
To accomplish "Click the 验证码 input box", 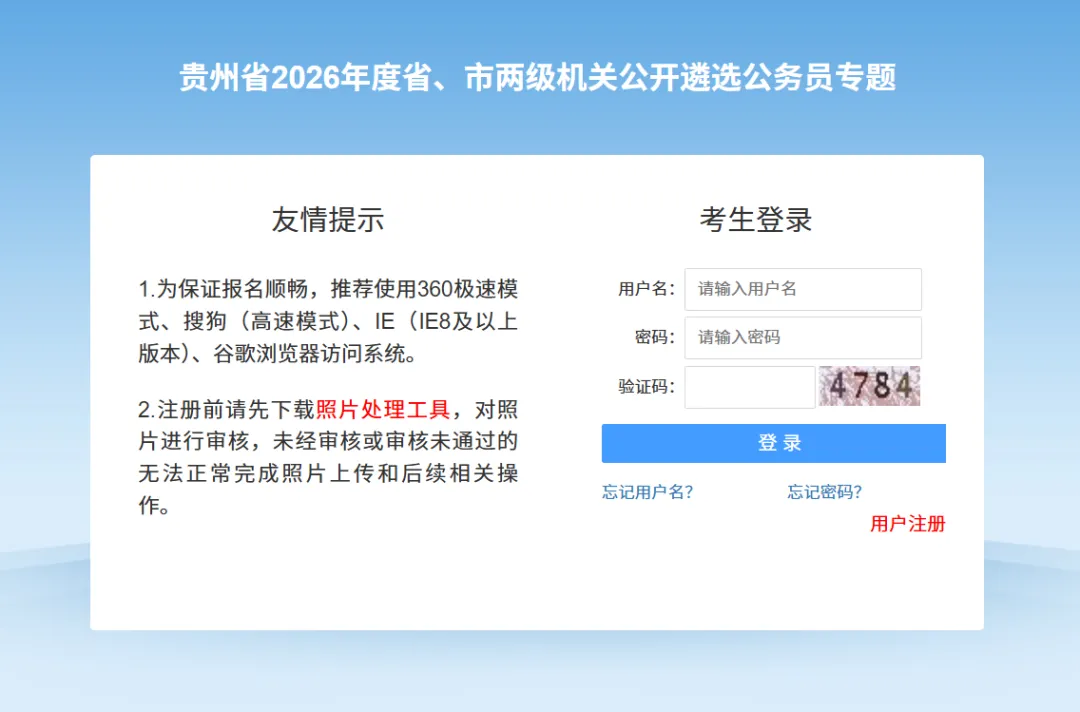I will pyautogui.click(x=749, y=387).
